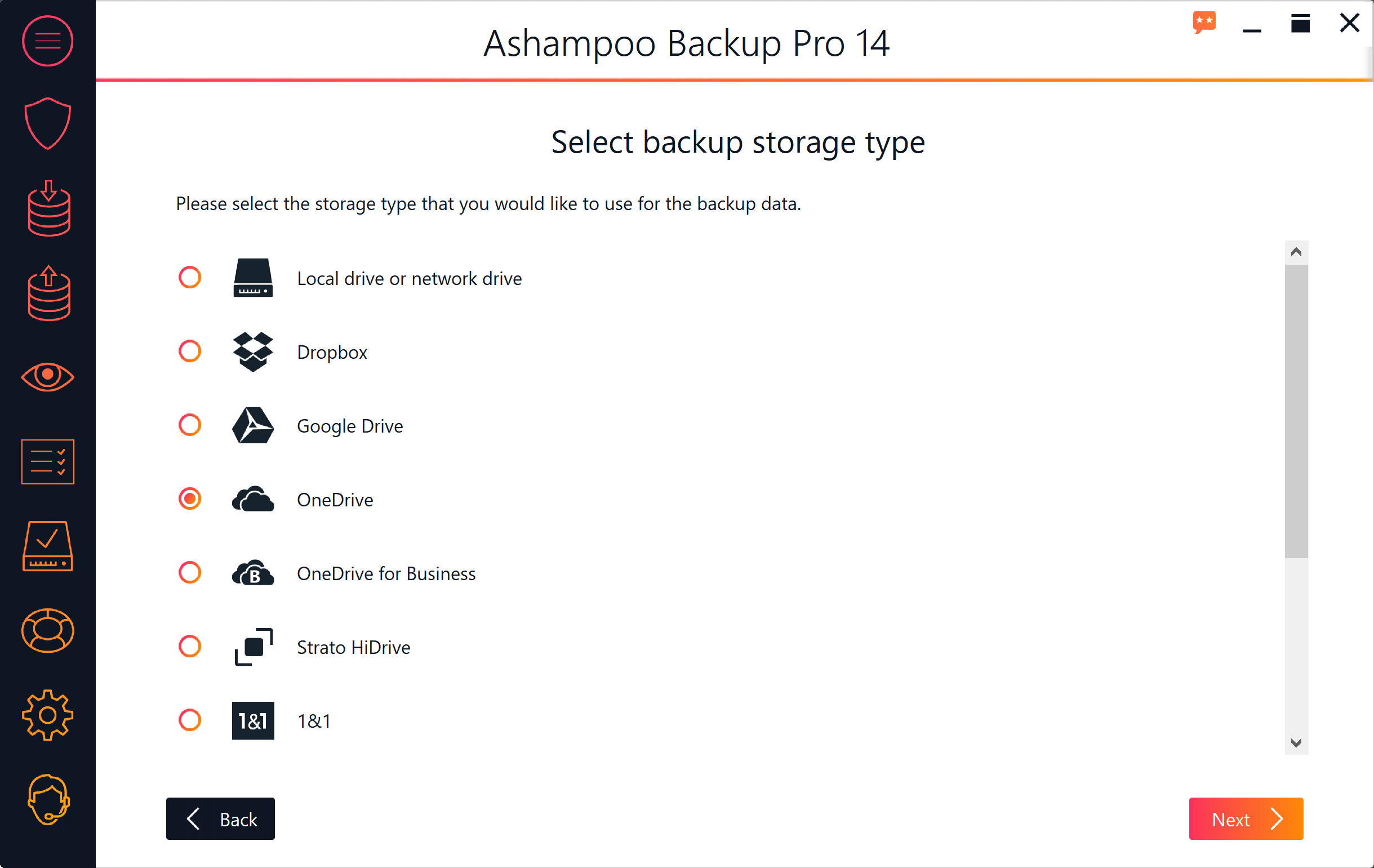Click Back to return to previous step
Viewport: 1374px width, 868px height.
tap(220, 819)
